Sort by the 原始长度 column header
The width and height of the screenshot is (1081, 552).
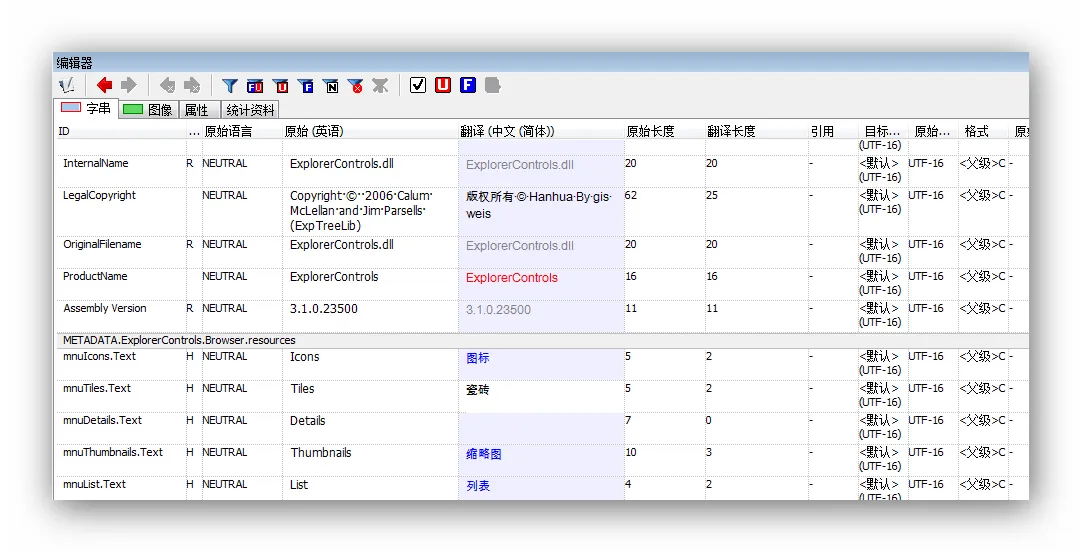(x=651, y=131)
